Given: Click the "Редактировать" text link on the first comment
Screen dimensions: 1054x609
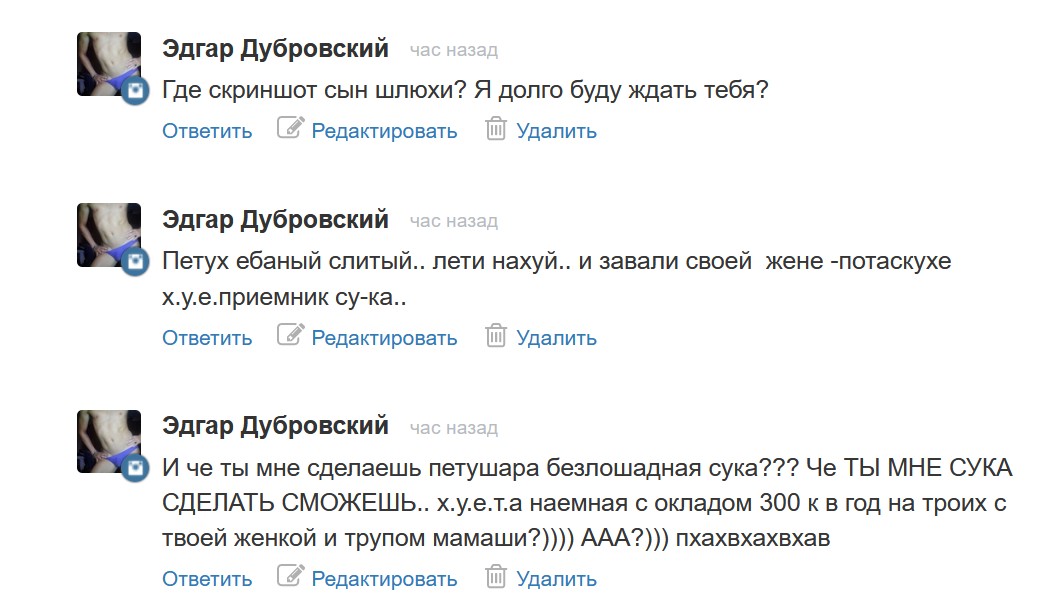Looking at the screenshot, I should [384, 131].
